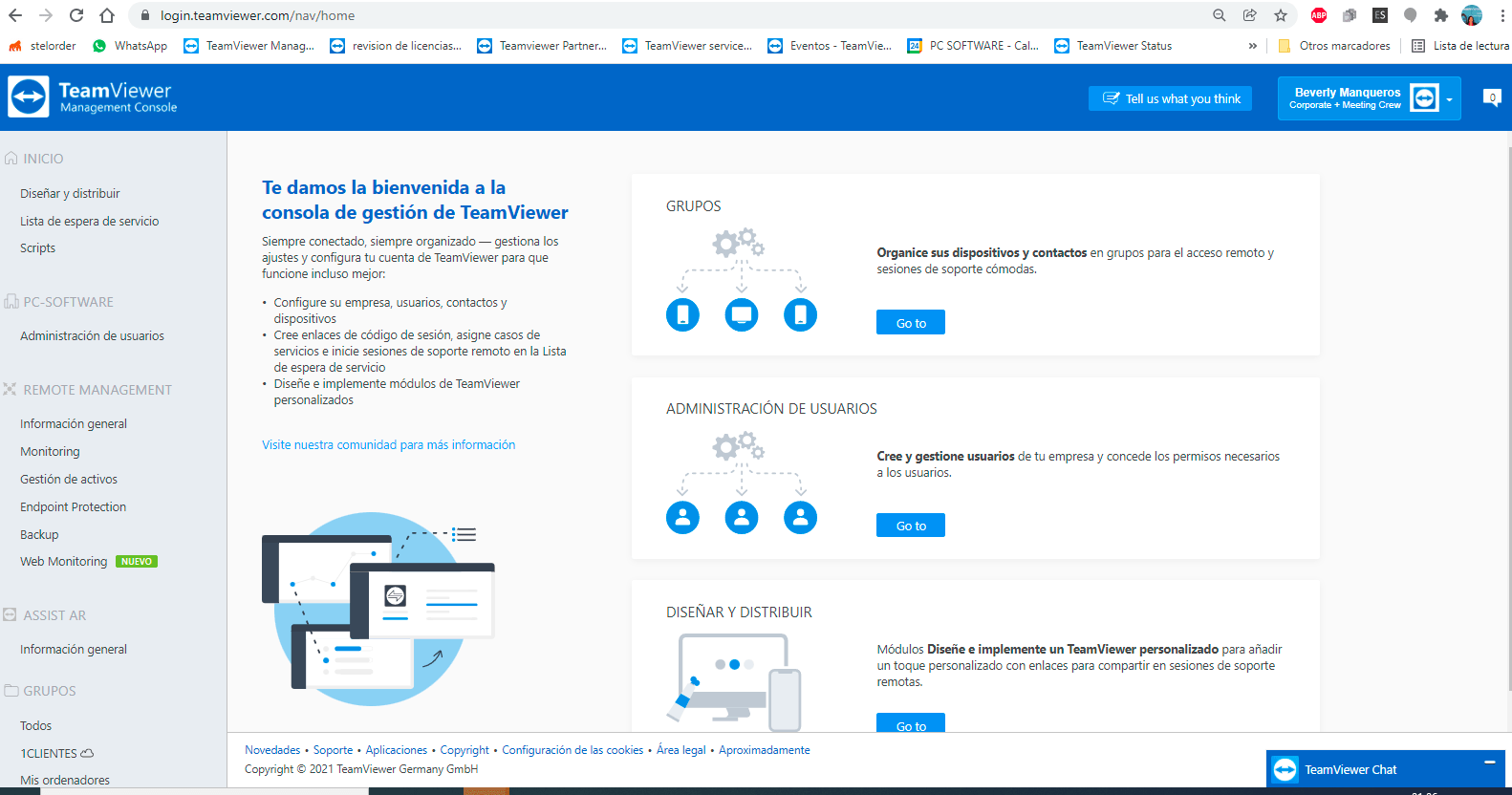1512x795 pixels.
Task: Open the Teamviewer Partner bookmark
Action: [542, 46]
